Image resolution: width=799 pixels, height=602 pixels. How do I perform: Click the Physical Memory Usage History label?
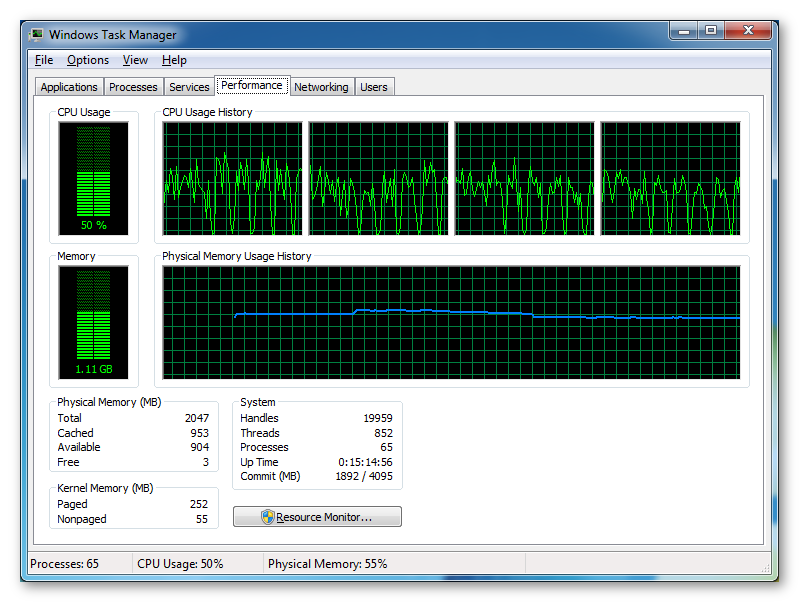tap(236, 256)
